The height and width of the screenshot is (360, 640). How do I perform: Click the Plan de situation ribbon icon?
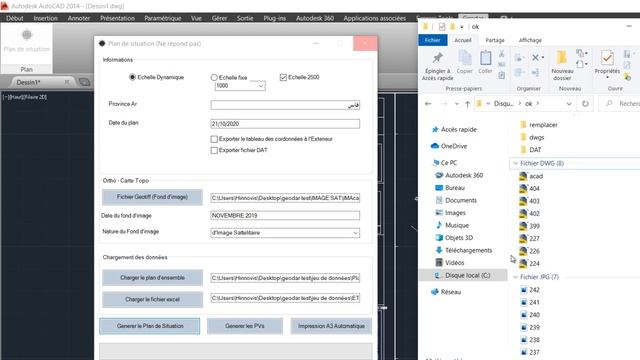(x=27, y=35)
